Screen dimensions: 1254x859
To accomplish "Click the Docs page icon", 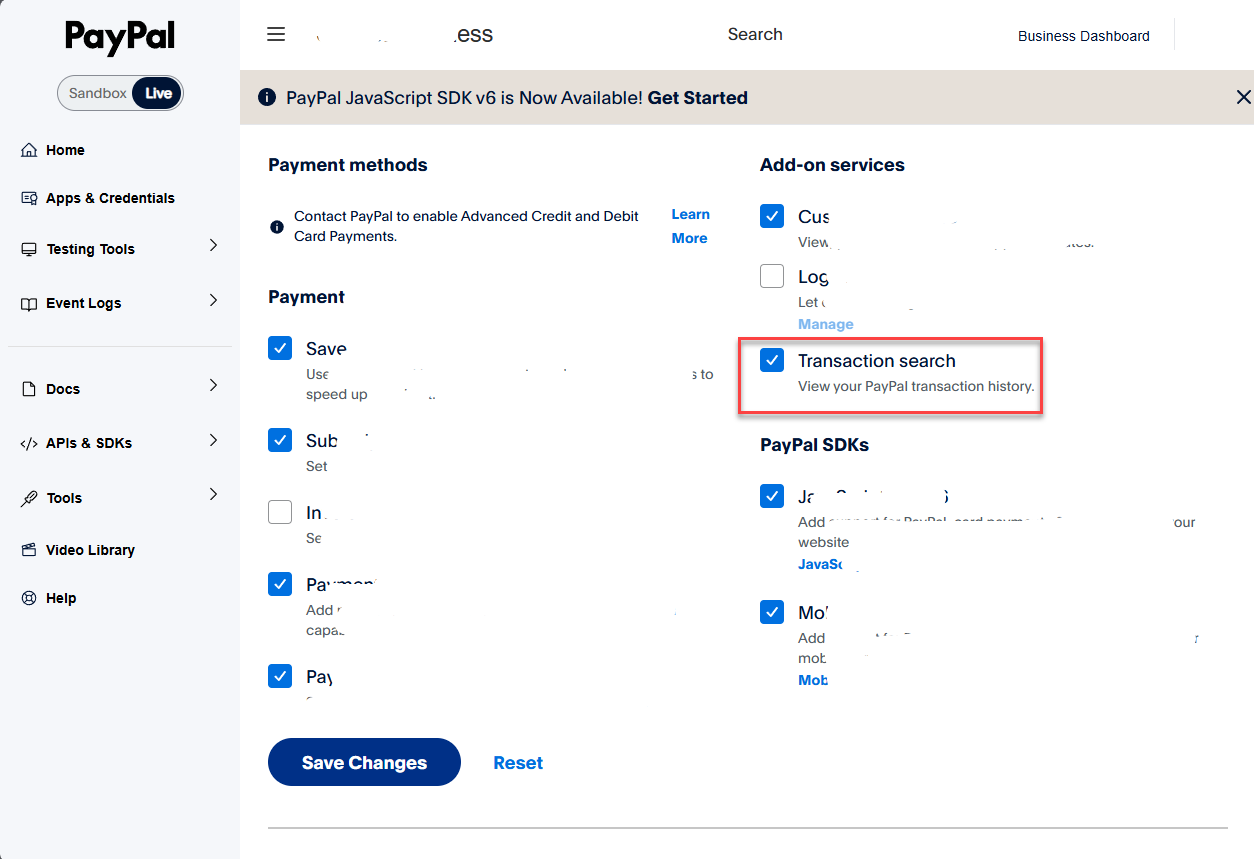I will (x=29, y=389).
